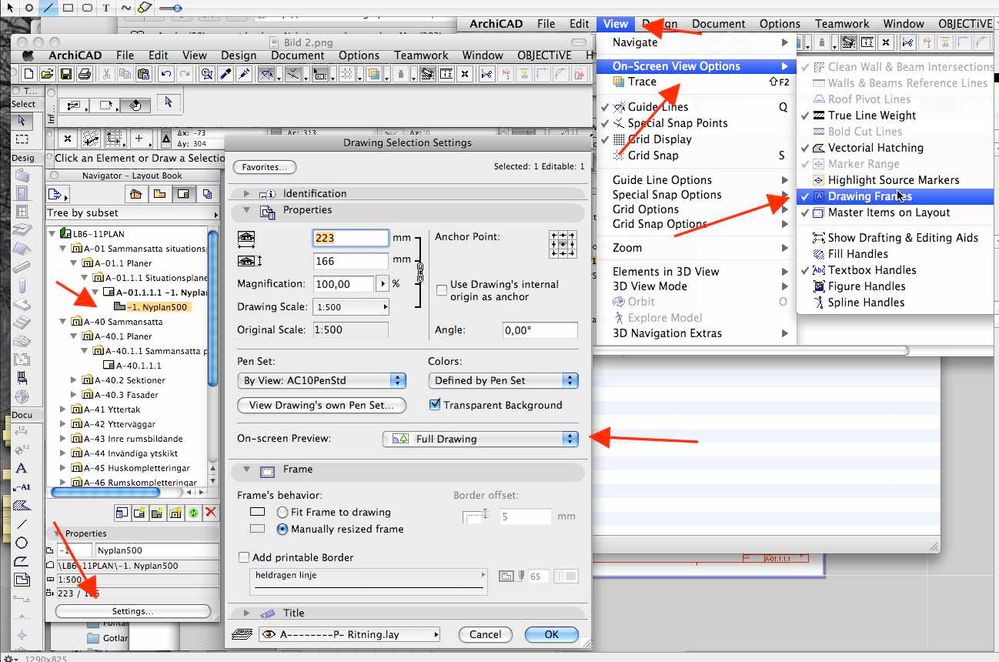Open the Tree by subset dropdown
The width and height of the screenshot is (999, 662).
pos(133,213)
